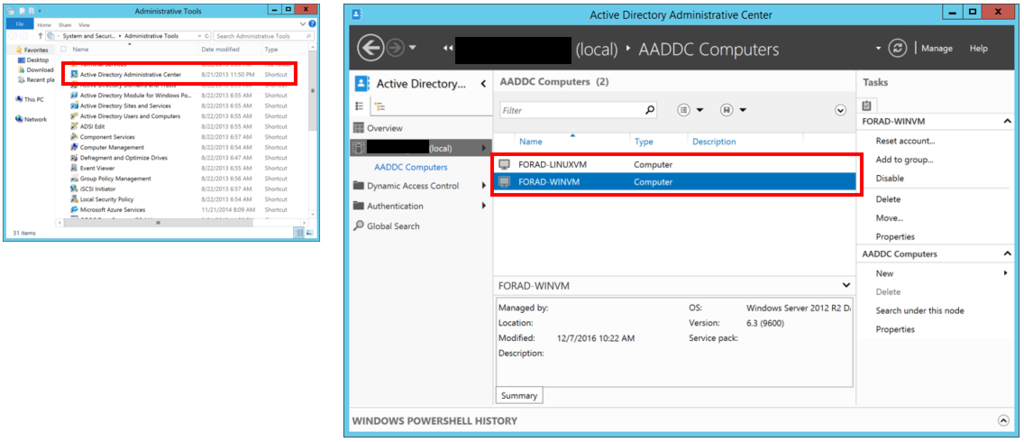Click the (local) domain server icon
Screen dimensions: 1024x442
coord(358,148)
